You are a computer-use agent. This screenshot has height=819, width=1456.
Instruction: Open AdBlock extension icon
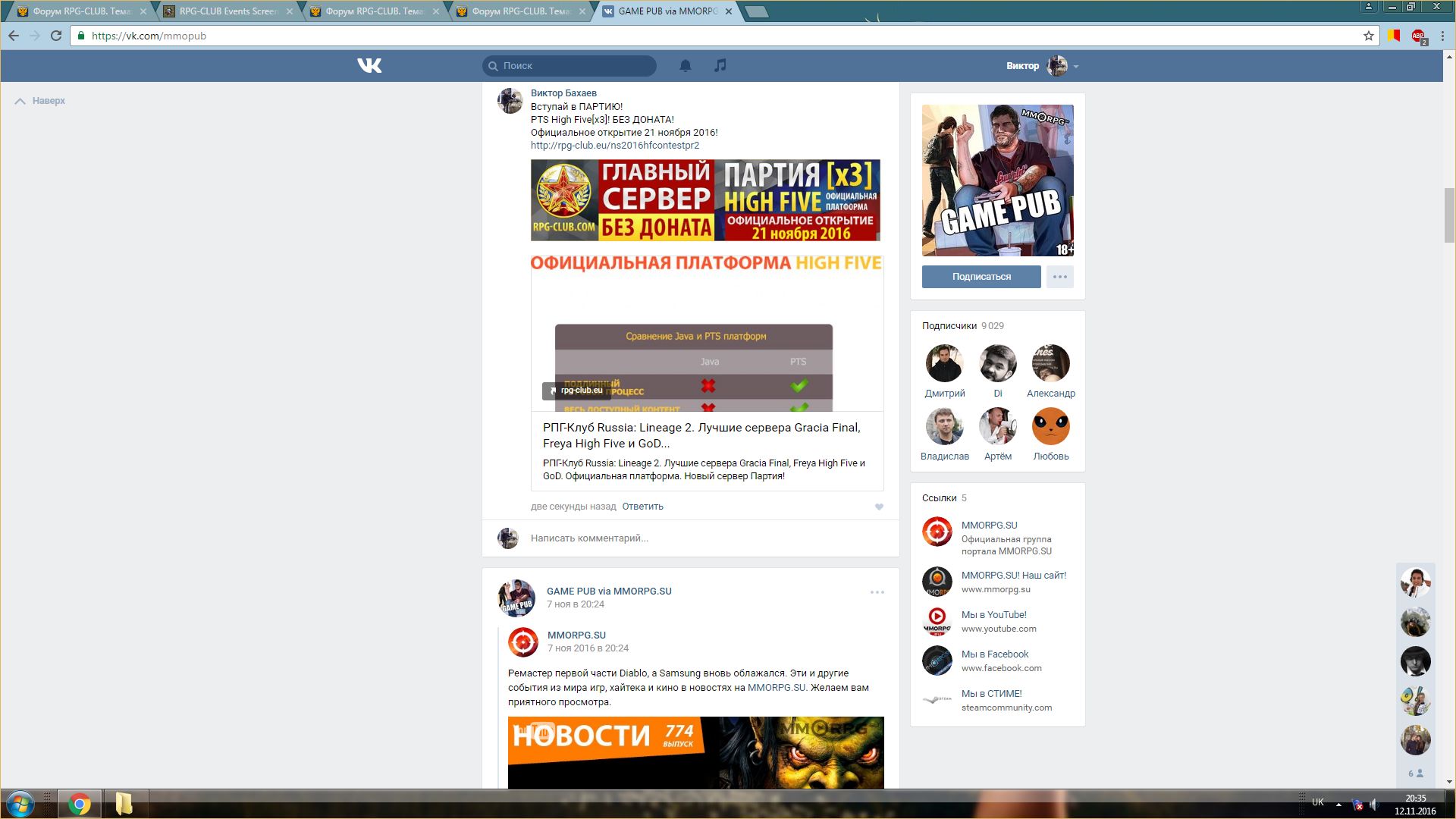(x=1418, y=36)
